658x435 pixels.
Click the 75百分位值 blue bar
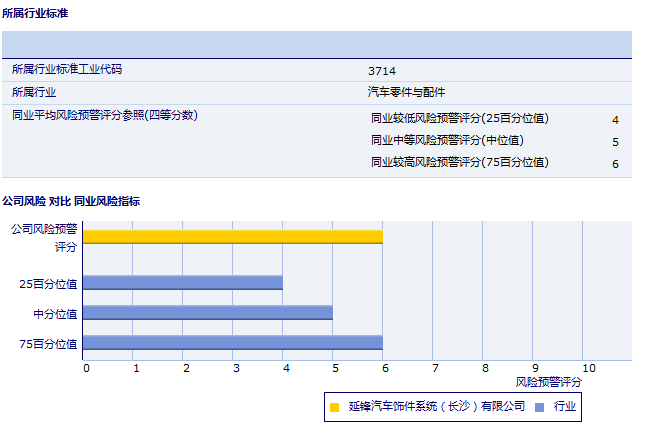point(233,343)
